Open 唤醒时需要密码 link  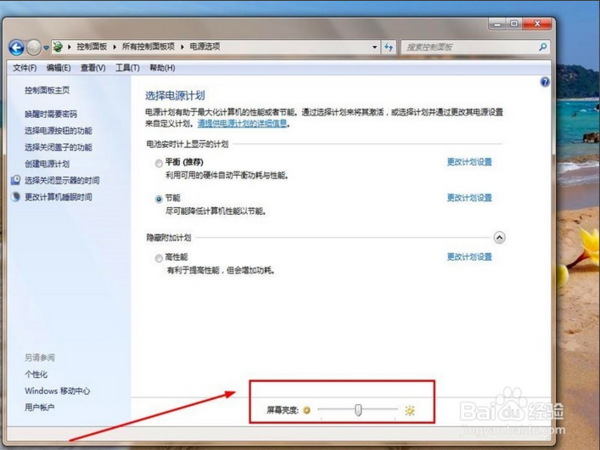51,114
